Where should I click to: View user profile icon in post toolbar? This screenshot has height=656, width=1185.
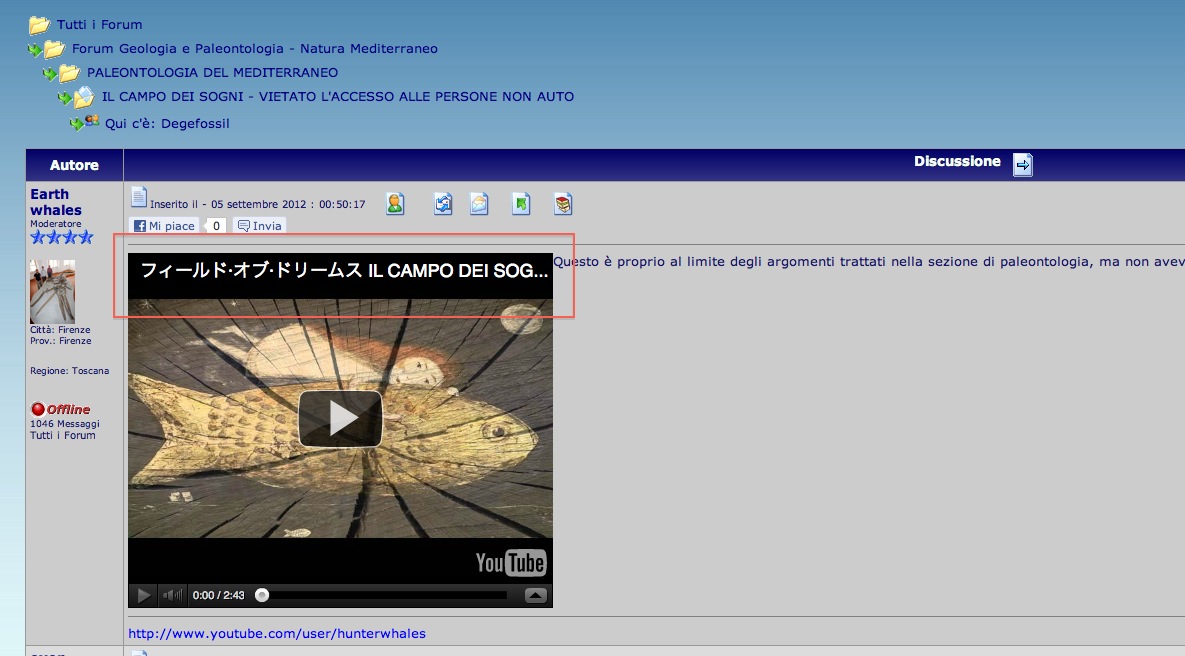click(394, 203)
